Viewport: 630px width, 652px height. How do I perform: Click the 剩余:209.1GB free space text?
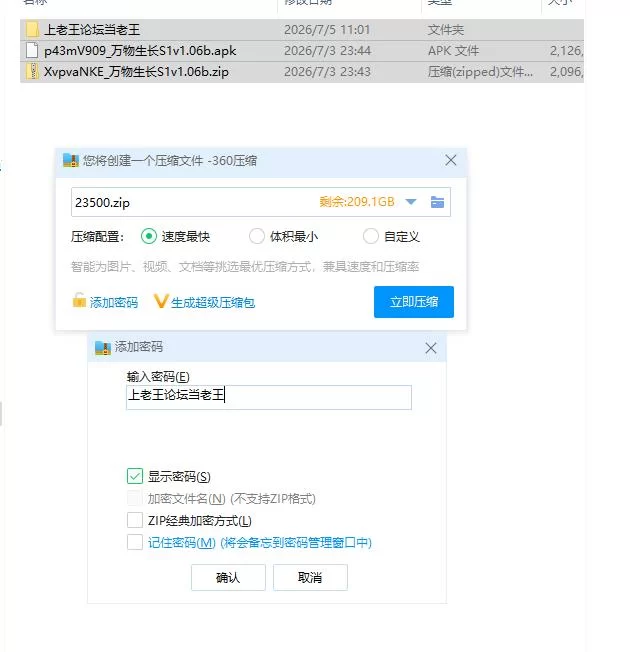(357, 202)
